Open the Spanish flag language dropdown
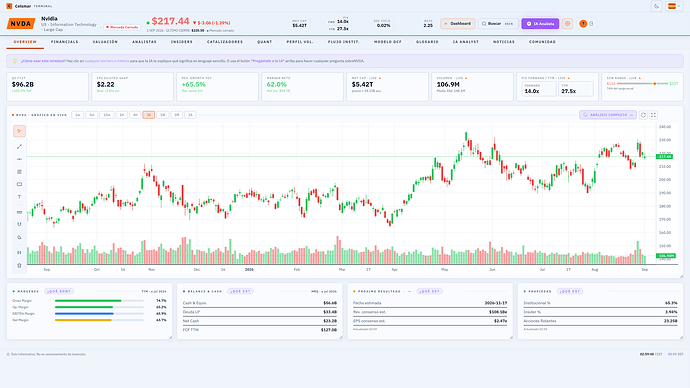690x388 pixels. pyautogui.click(x=674, y=6)
